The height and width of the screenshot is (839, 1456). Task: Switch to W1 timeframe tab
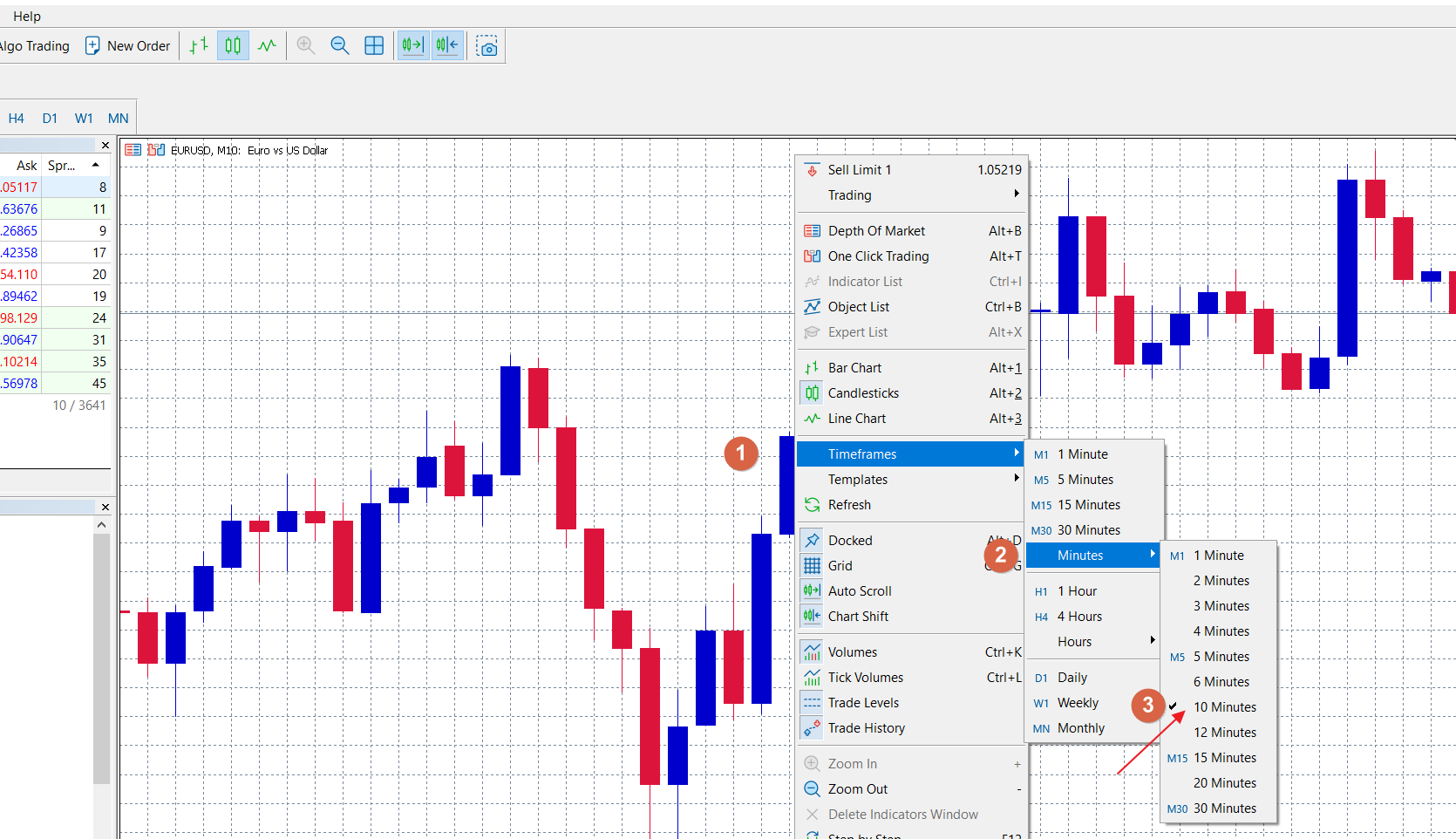pos(84,119)
